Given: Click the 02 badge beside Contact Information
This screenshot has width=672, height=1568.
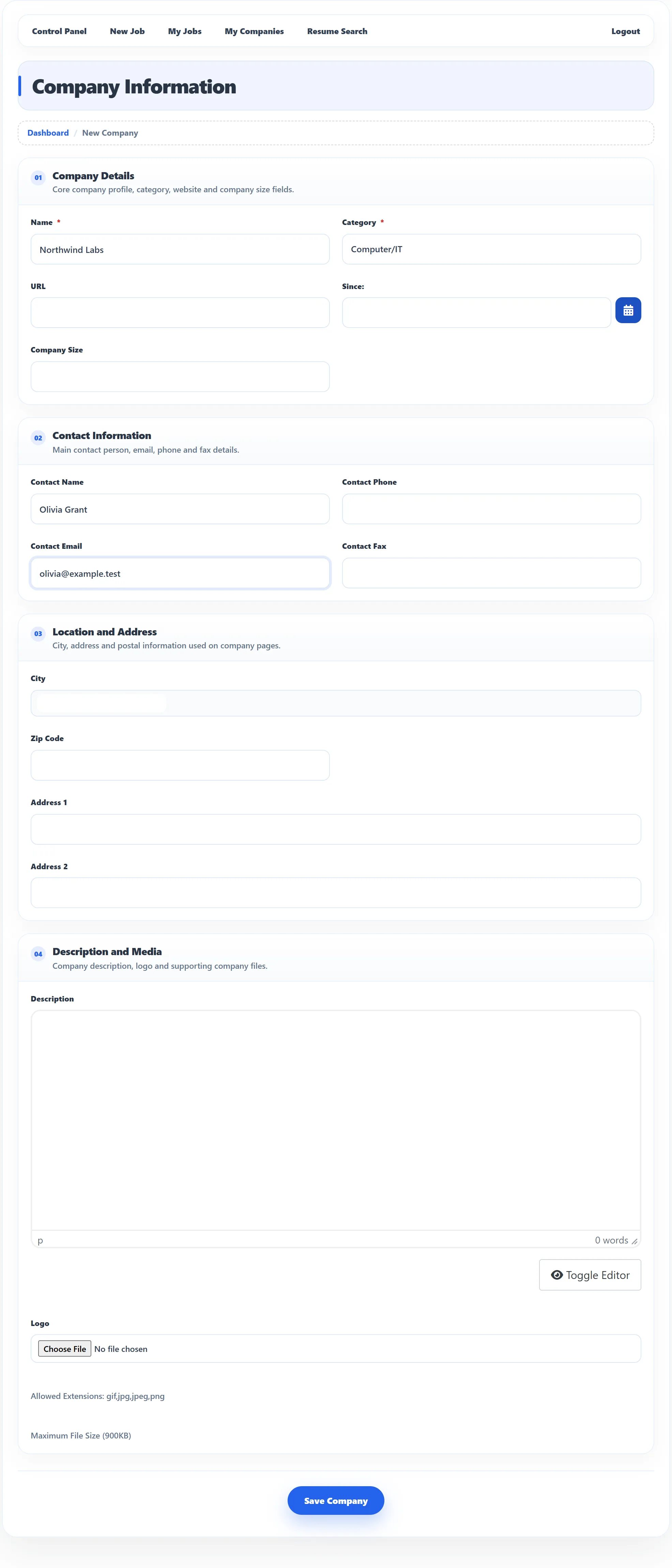Looking at the screenshot, I should click(38, 438).
